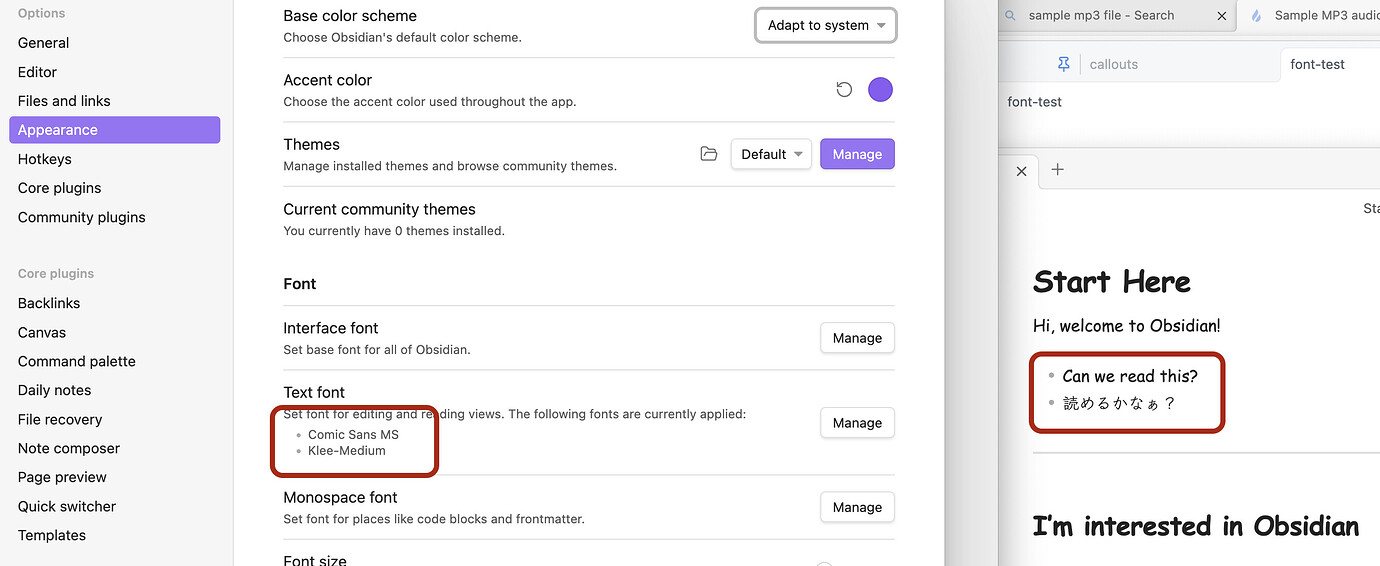Open Core plugins settings section
Screen dimensions: 1380x566
[x=114, y=188]
